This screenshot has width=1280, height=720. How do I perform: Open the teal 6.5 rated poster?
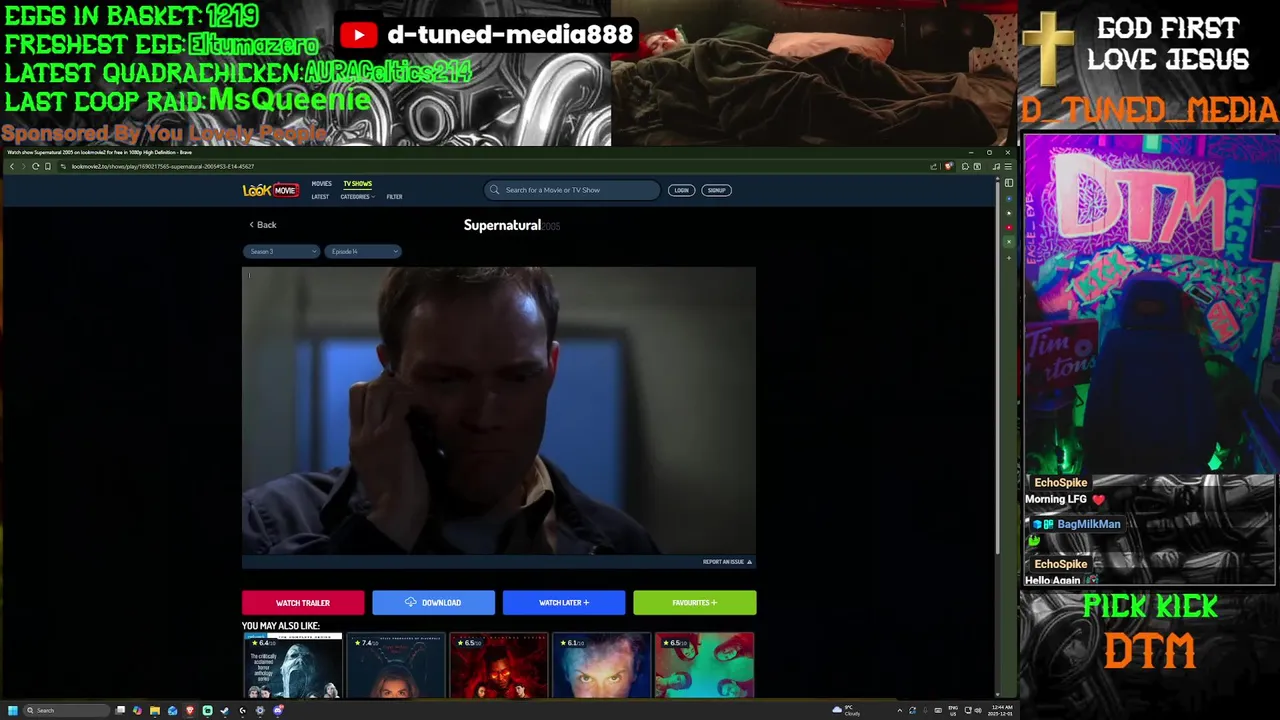click(x=705, y=665)
